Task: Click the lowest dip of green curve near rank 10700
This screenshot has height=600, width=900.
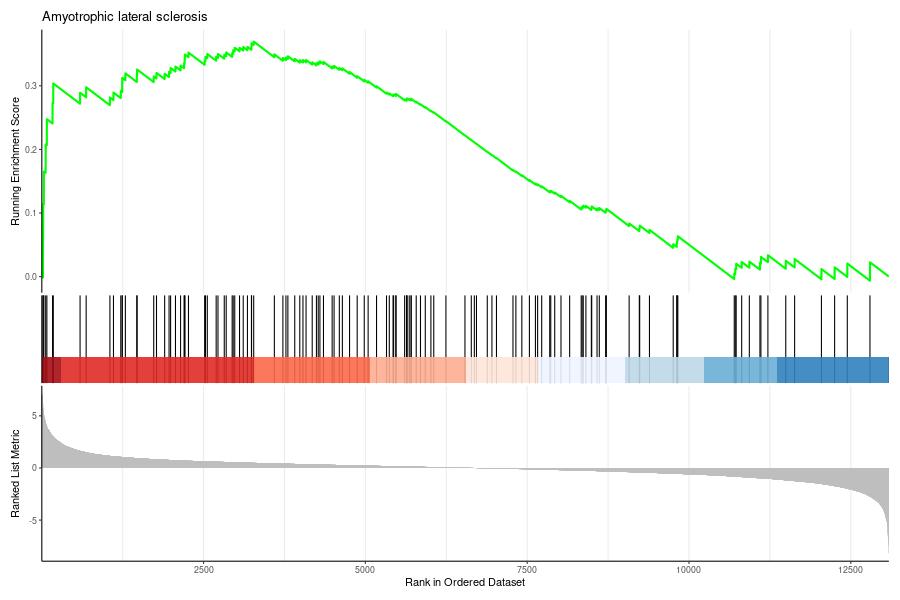Action: pyautogui.click(x=733, y=278)
